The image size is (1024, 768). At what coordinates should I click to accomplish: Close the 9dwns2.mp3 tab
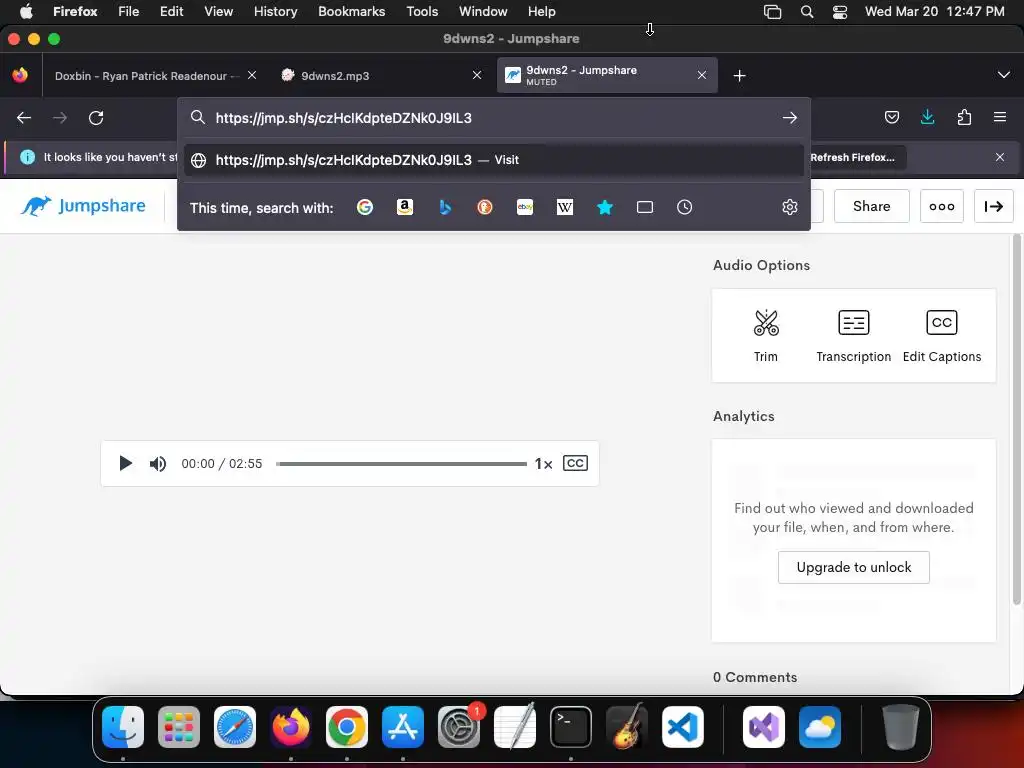(477, 76)
